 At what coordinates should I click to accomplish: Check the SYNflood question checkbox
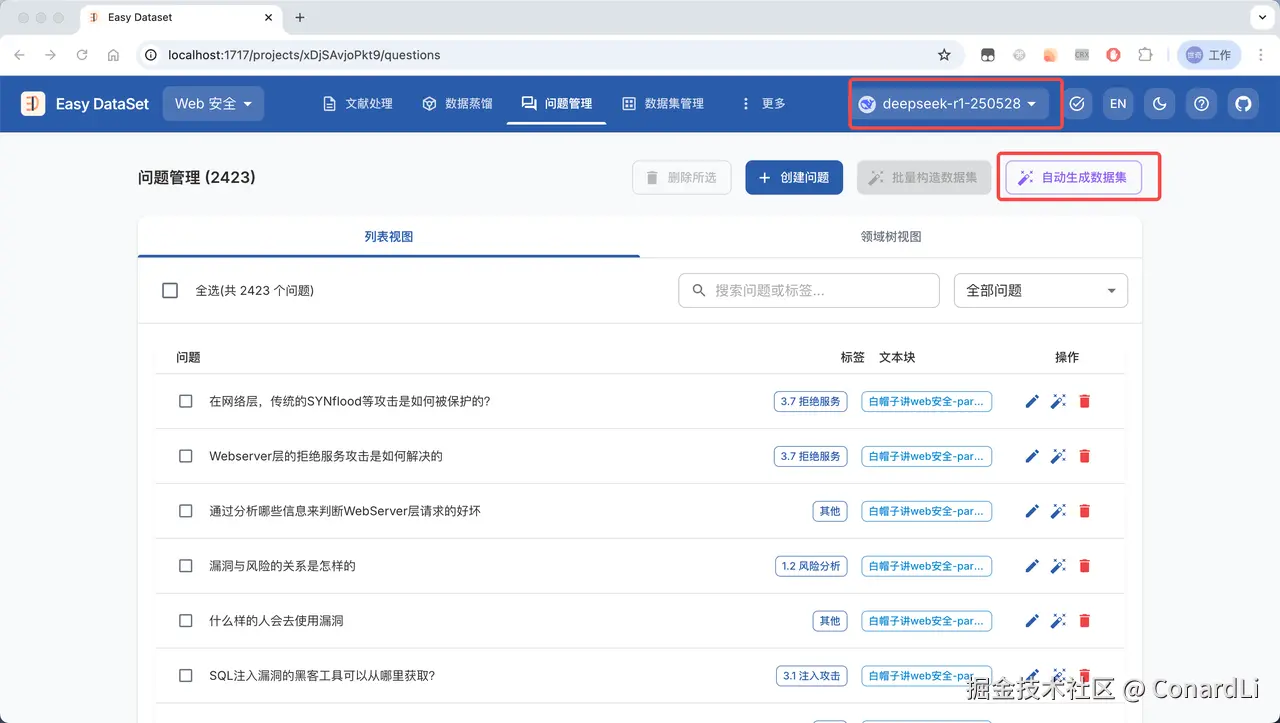coord(186,401)
